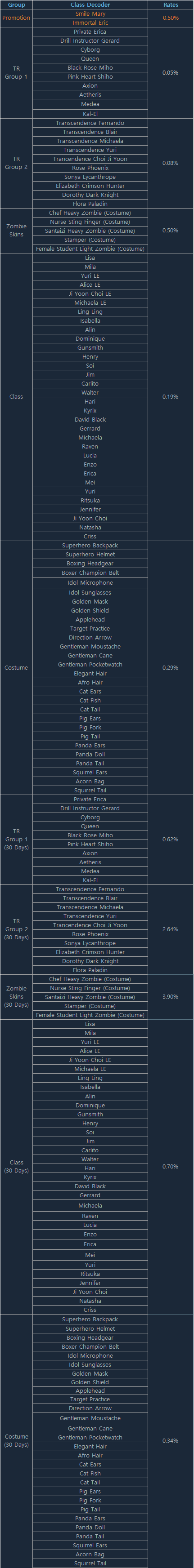Click the Class Decoder column header
Screen dimensions: 194x1568
(90, 5)
